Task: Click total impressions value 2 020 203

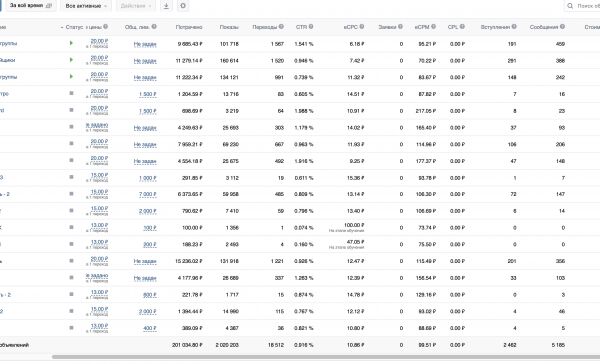Action: point(227,345)
